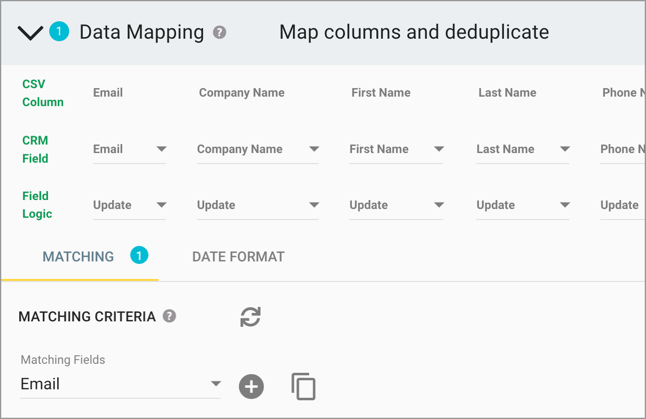Open help icon beside Matching Criteria
The image size is (646, 419).
coord(169,316)
